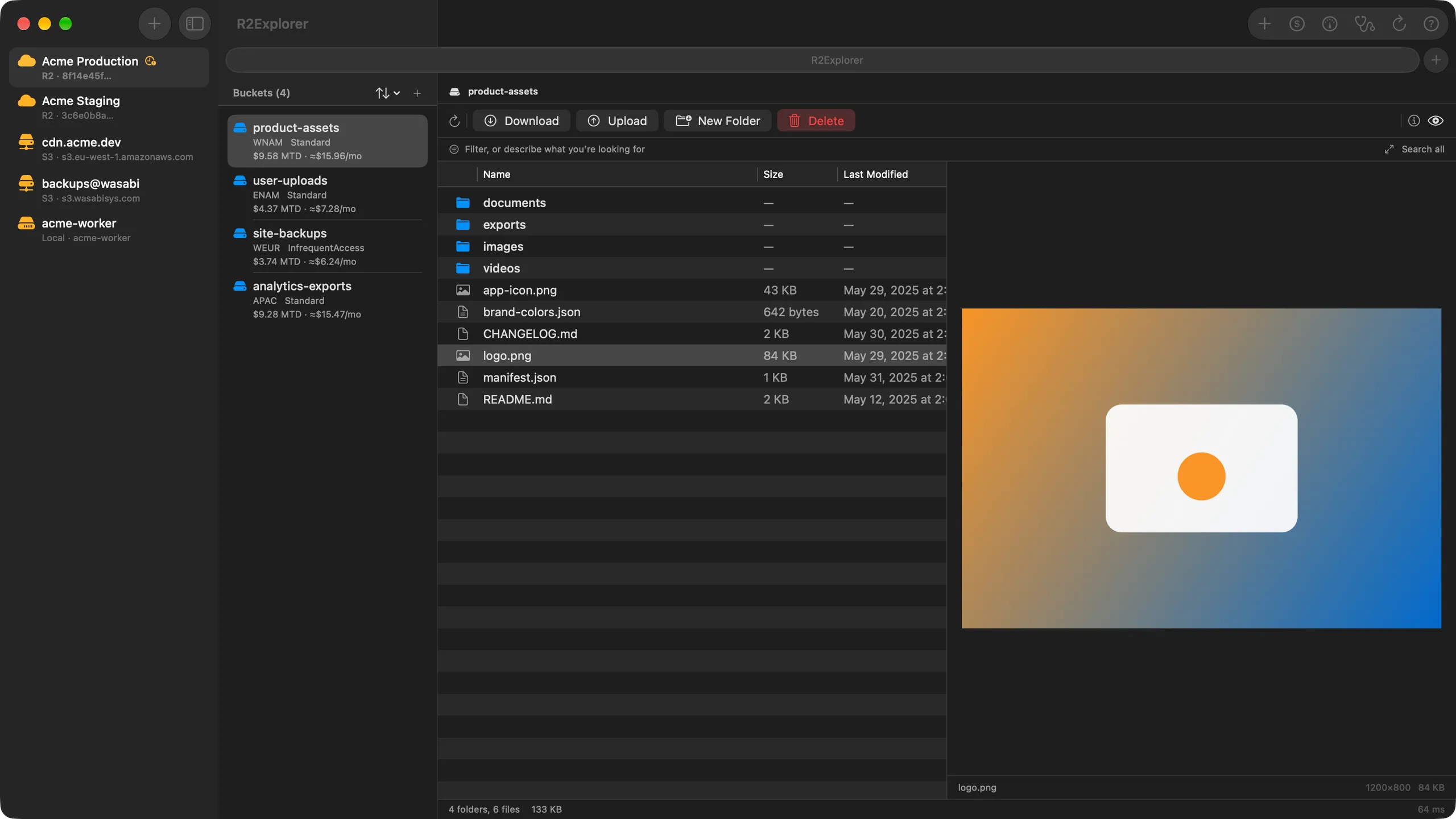Viewport: 1456px width, 819px height.
Task: Select the Acme Staging account
Action: (109, 107)
